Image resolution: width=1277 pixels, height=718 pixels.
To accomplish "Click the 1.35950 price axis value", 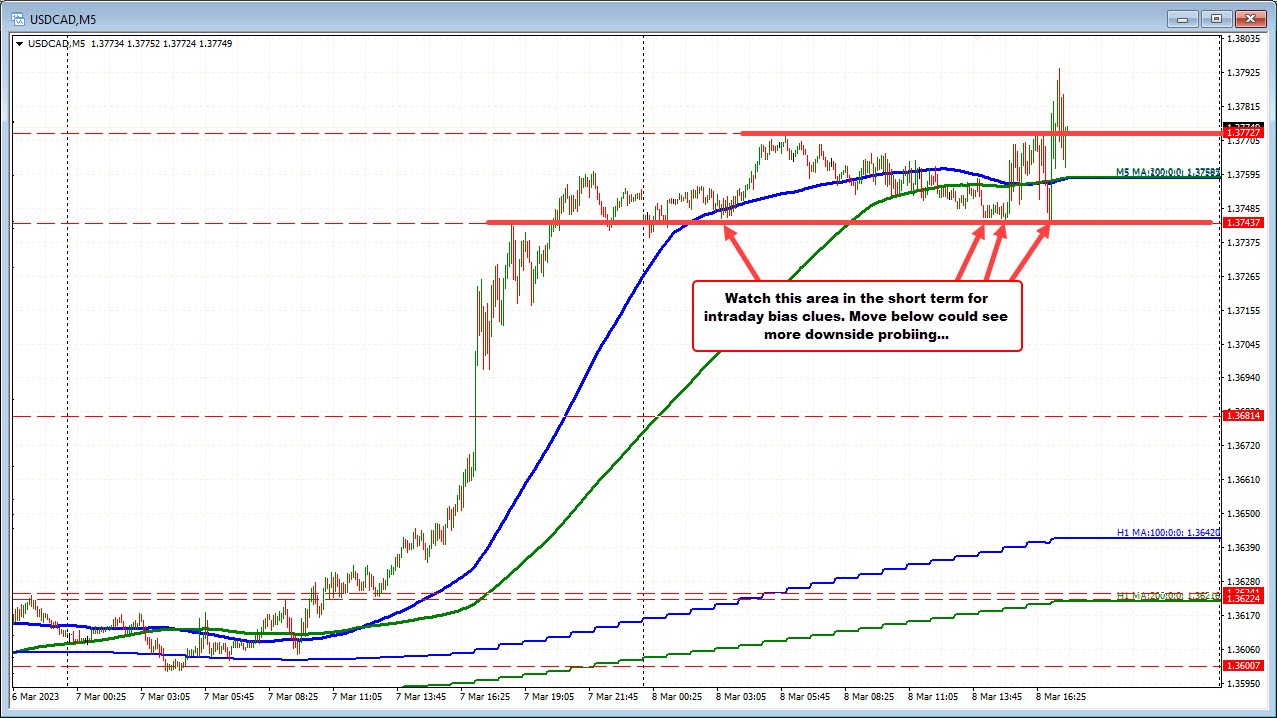I will pos(1243,684).
